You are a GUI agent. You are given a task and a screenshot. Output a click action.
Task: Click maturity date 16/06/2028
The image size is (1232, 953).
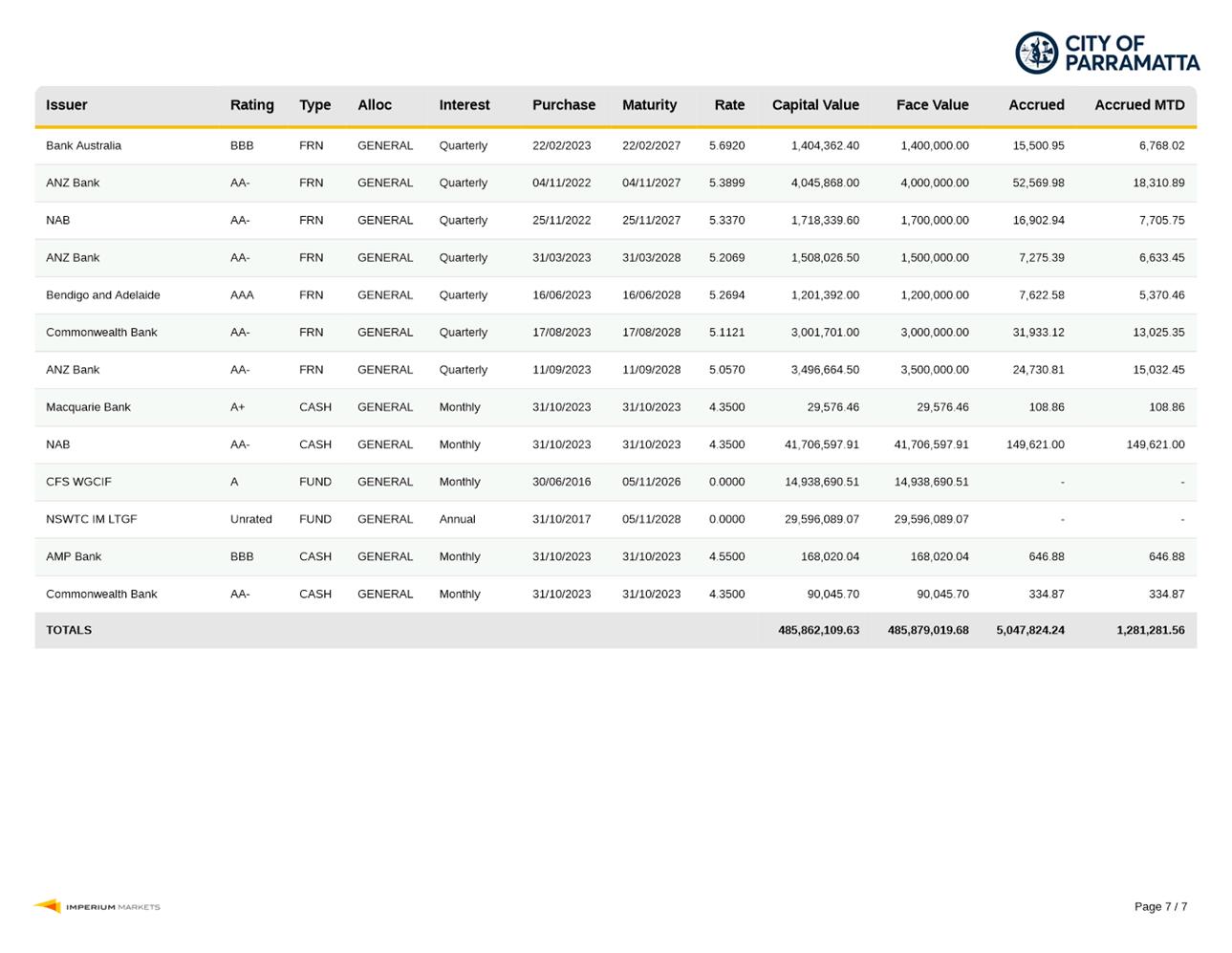coord(651,294)
